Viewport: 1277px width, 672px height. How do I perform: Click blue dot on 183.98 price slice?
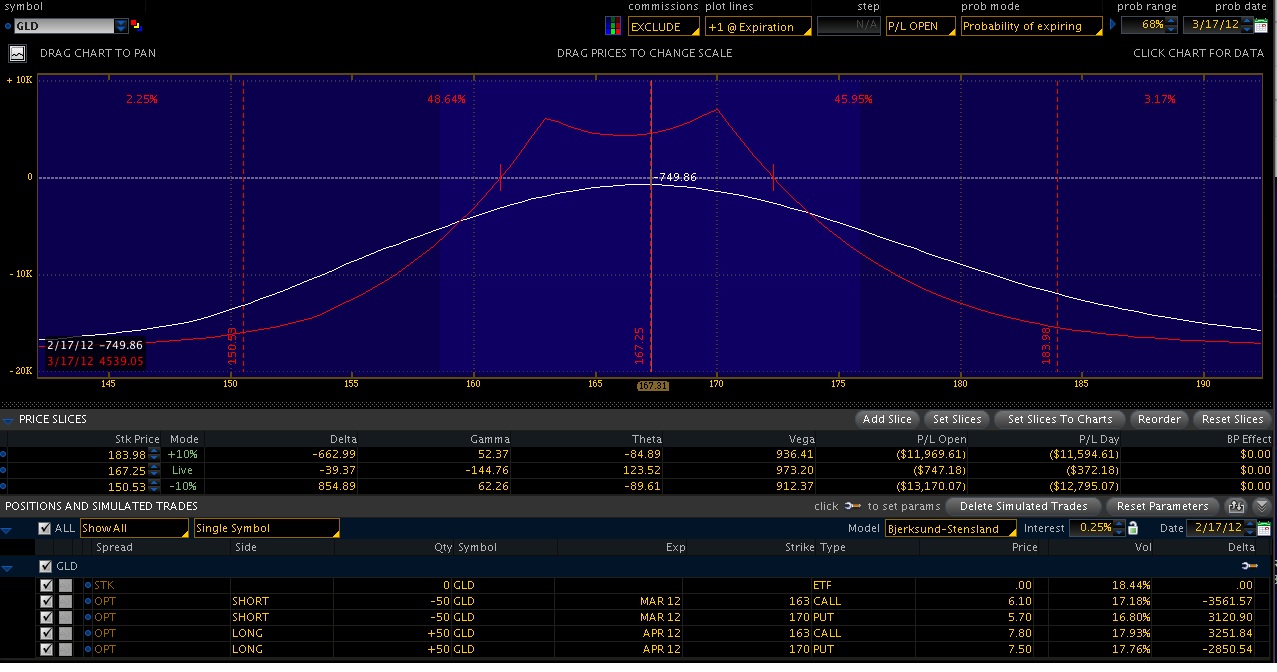tap(4, 455)
